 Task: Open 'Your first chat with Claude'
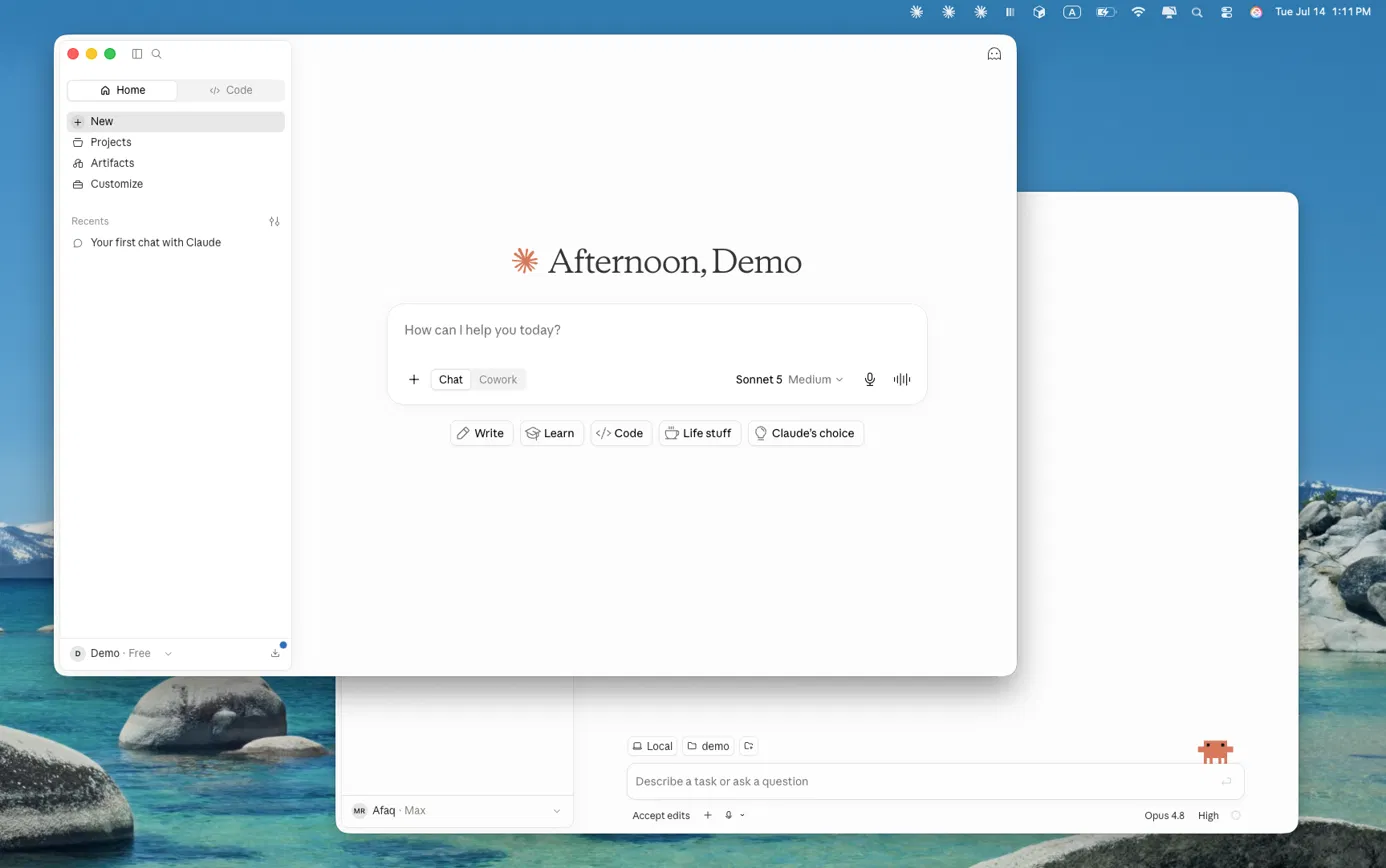pos(176,242)
